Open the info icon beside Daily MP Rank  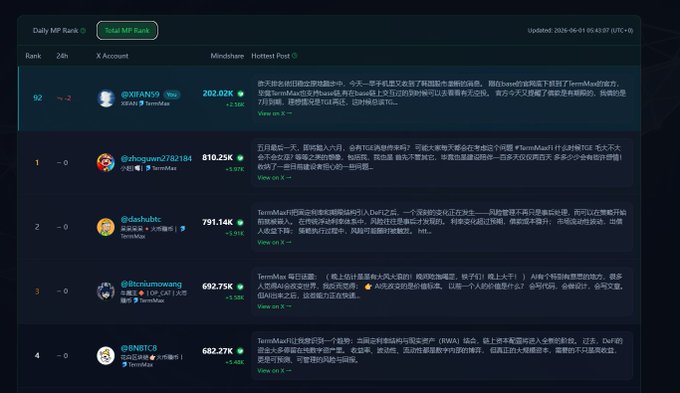point(83,30)
